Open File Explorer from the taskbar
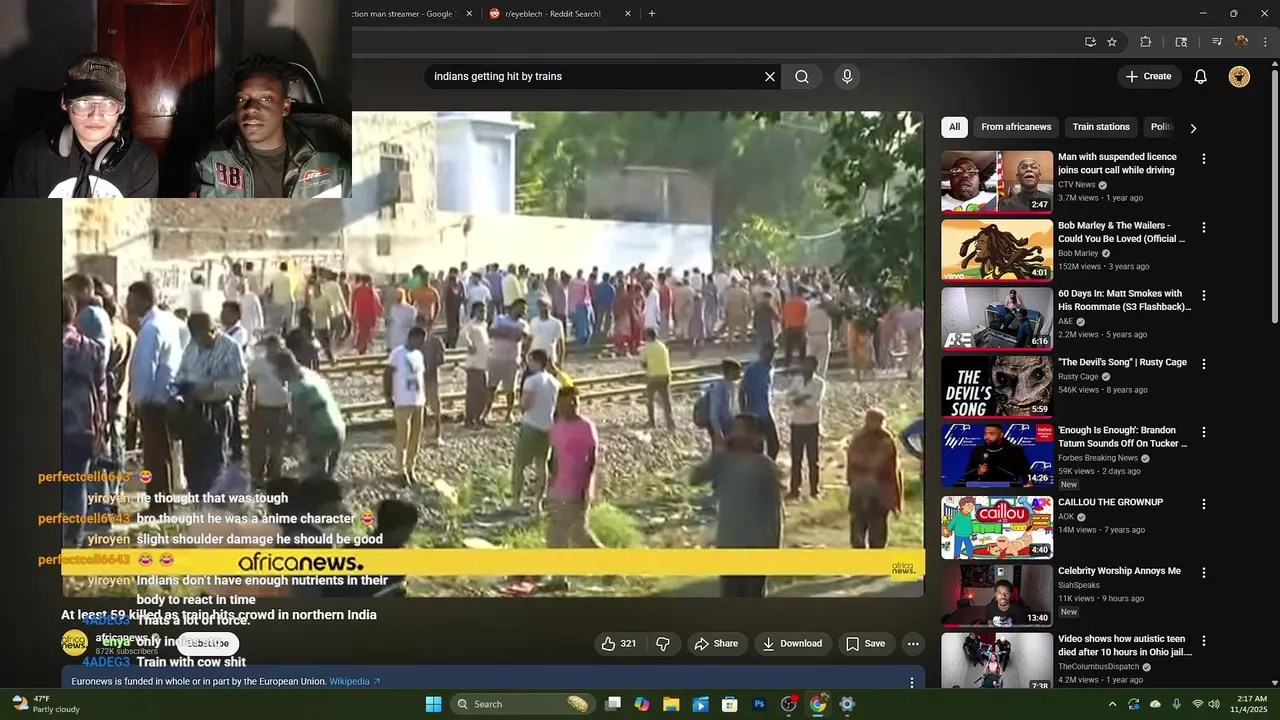1280x720 pixels. coord(671,704)
